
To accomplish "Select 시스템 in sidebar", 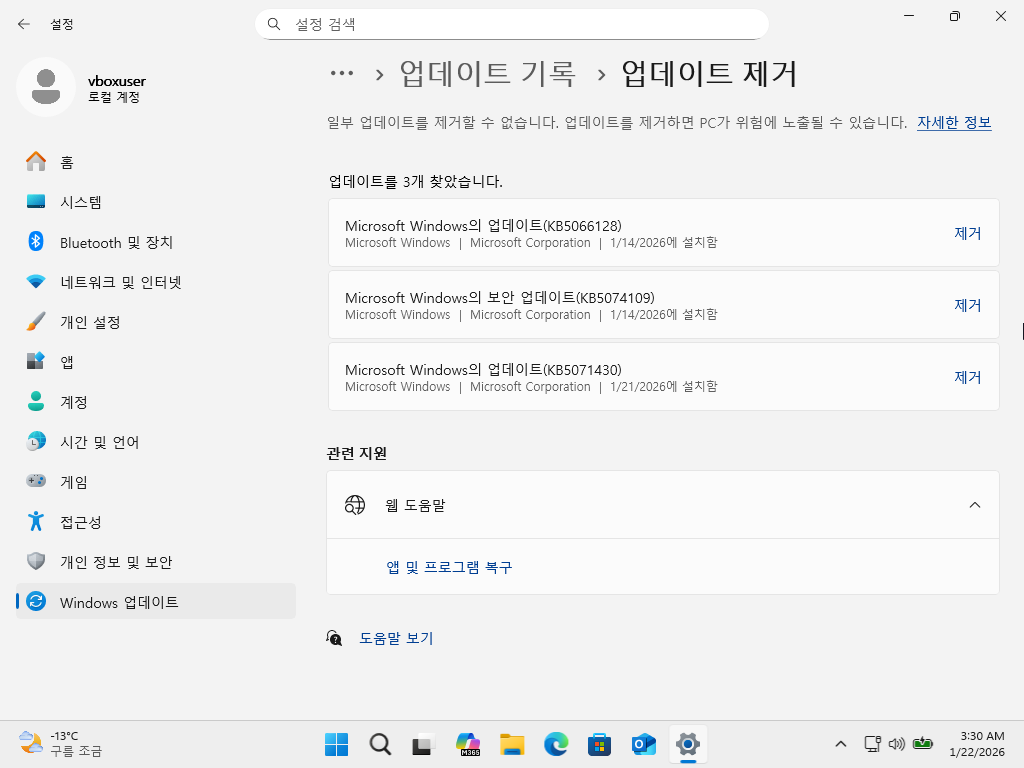I will (x=156, y=201).
